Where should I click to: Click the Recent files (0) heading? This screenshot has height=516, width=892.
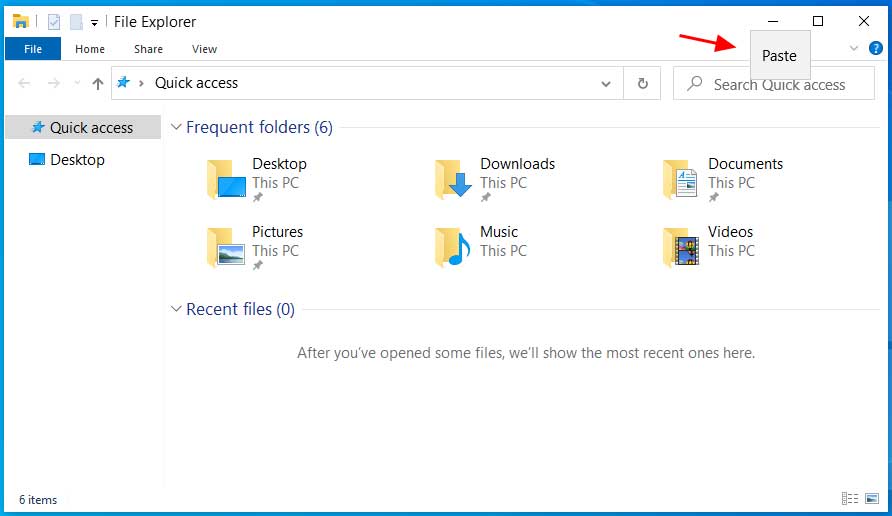tap(240, 309)
